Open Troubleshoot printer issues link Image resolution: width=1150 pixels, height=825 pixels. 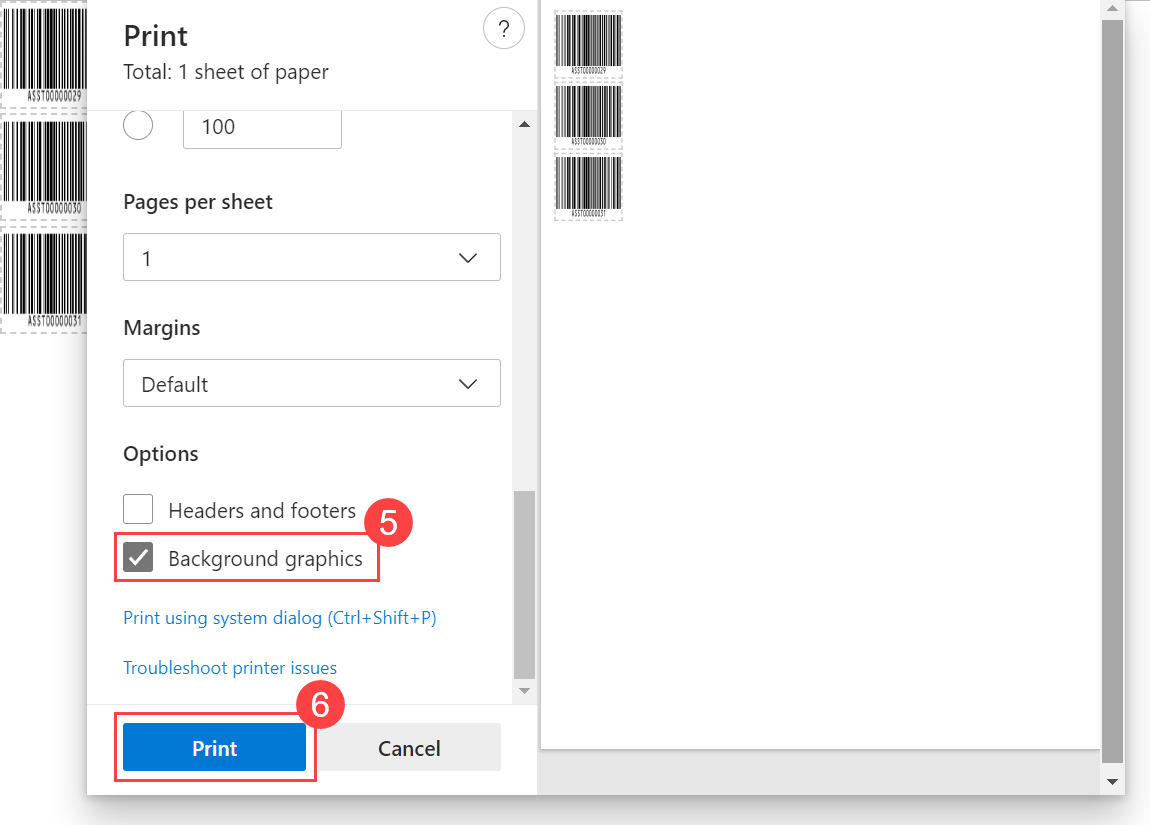pyautogui.click(x=230, y=668)
